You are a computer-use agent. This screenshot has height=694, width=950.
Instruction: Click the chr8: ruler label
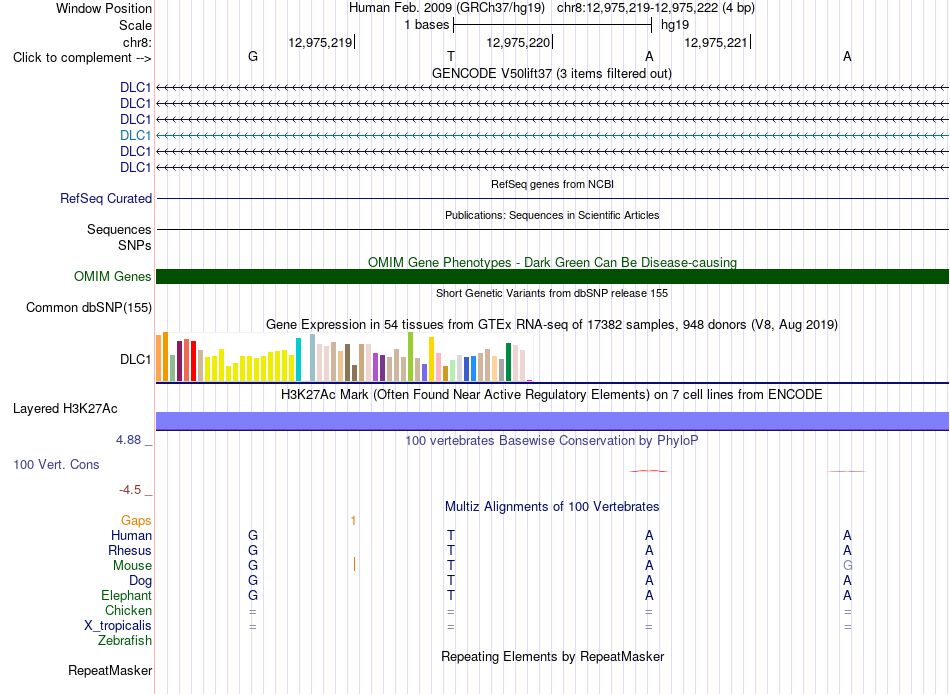137,42
